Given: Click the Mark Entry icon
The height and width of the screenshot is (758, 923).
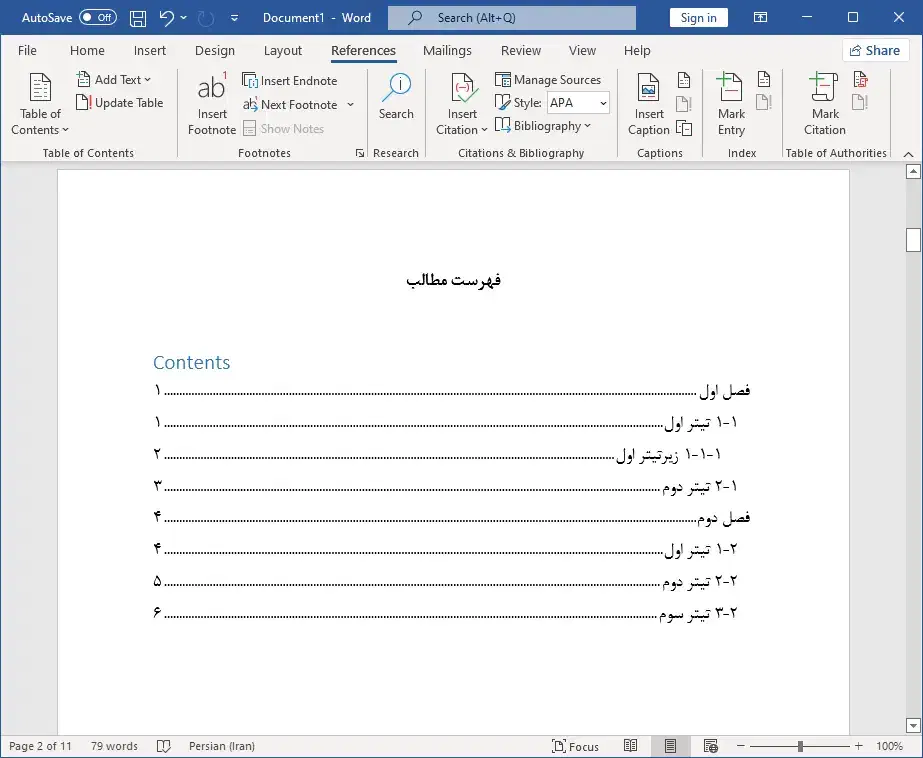Looking at the screenshot, I should [731, 90].
